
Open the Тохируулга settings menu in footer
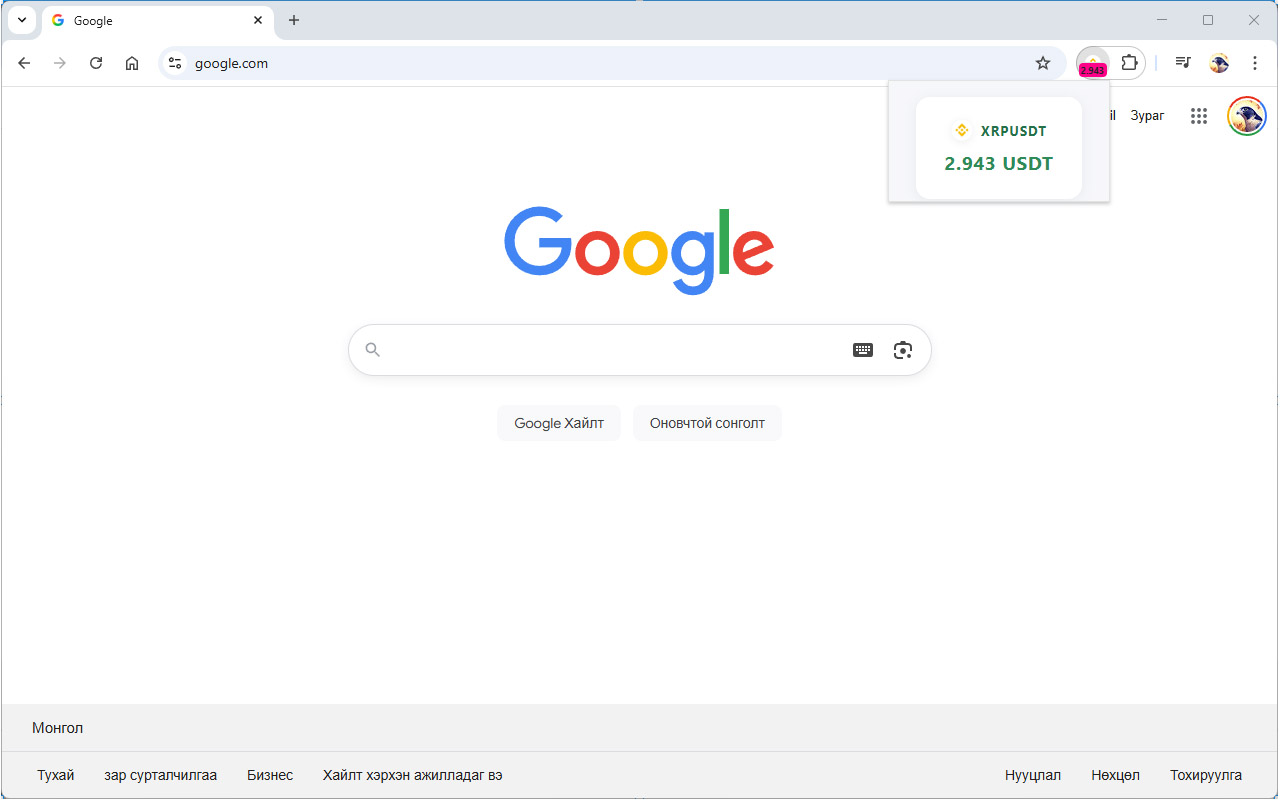pos(1206,775)
